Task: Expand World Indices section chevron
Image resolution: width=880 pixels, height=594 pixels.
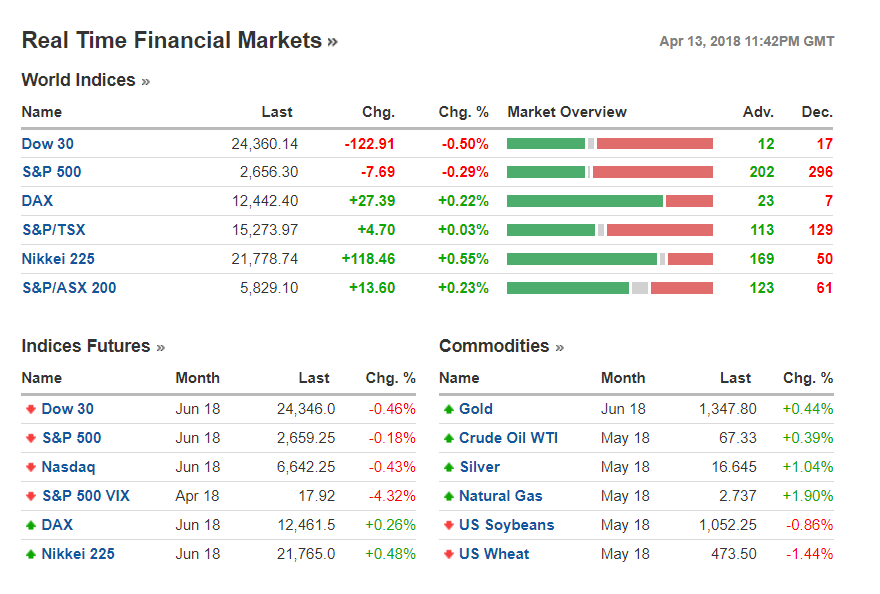Action: pyautogui.click(x=146, y=81)
